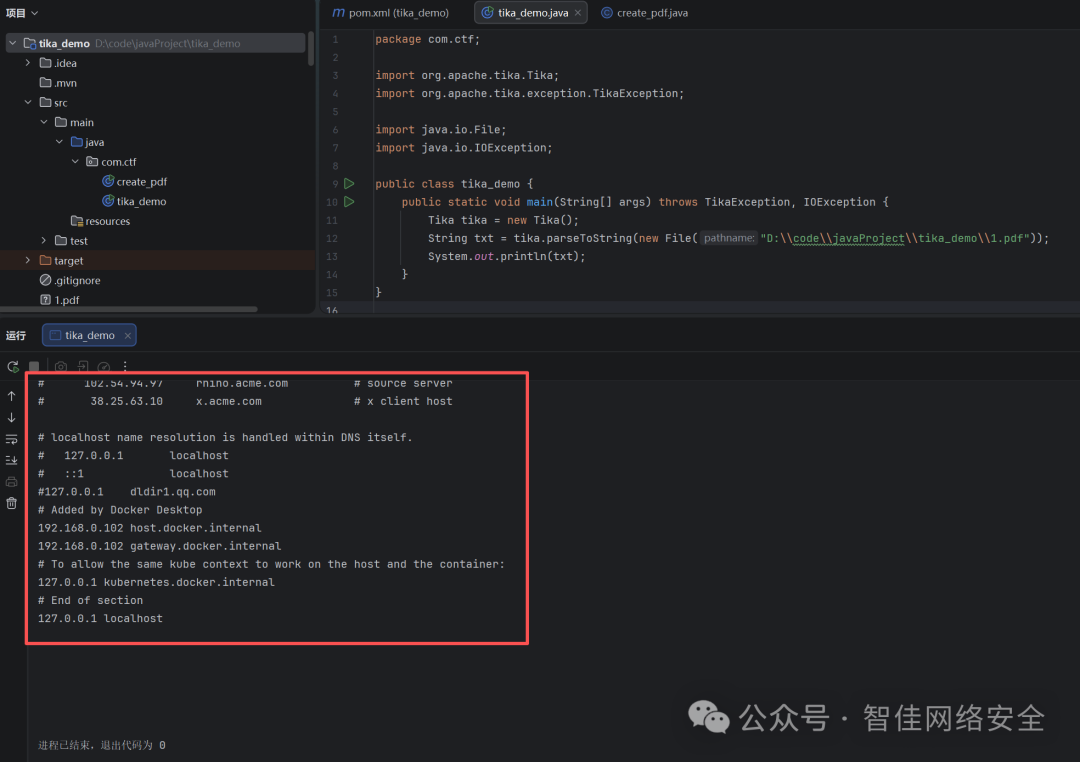Switch to create_pdf.java tab
Viewport: 1080px width, 762px height.
click(x=645, y=13)
